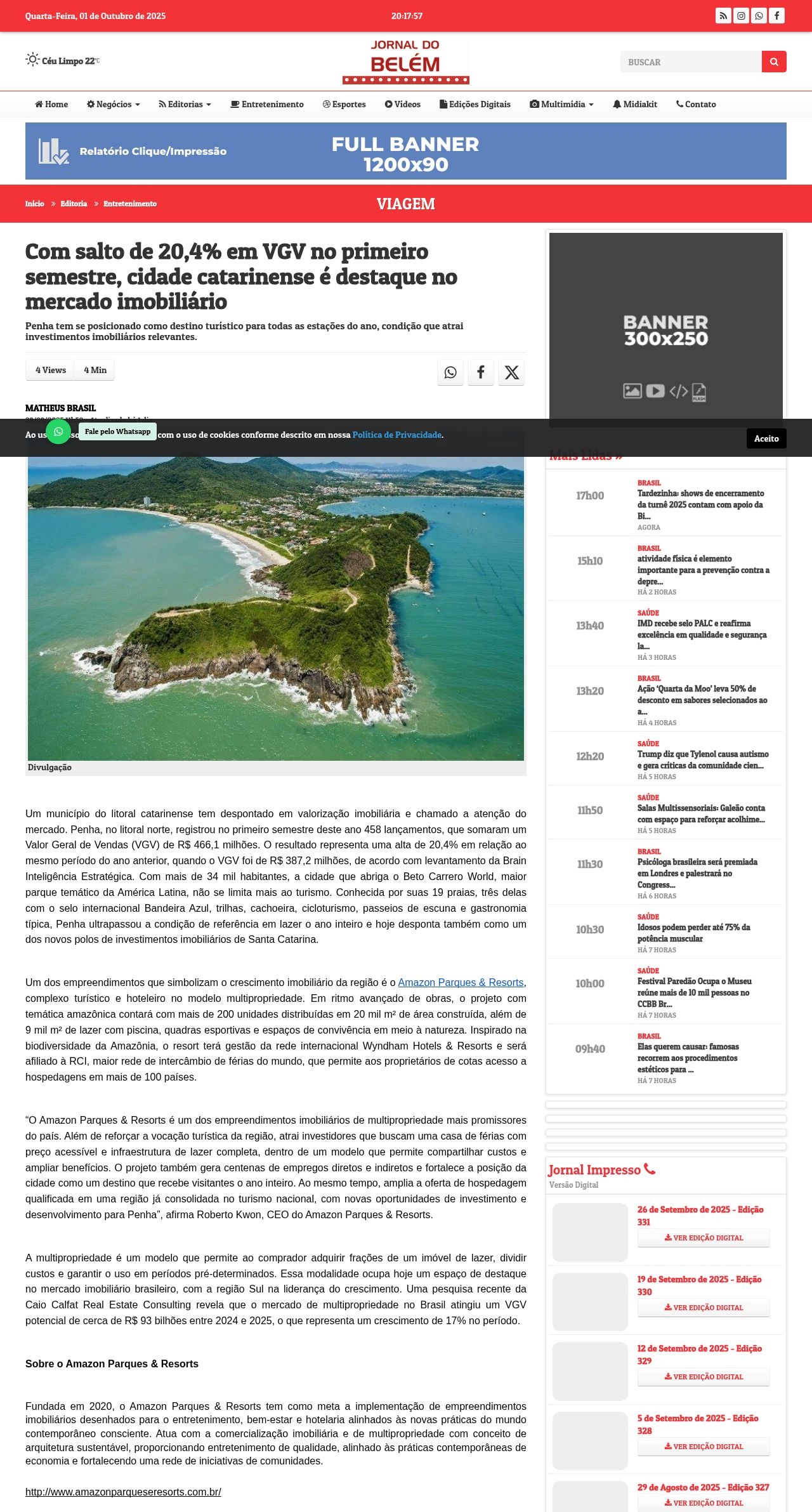Expand the Negócios dropdown menu
This screenshot has width=812, height=1512.
[x=114, y=105]
